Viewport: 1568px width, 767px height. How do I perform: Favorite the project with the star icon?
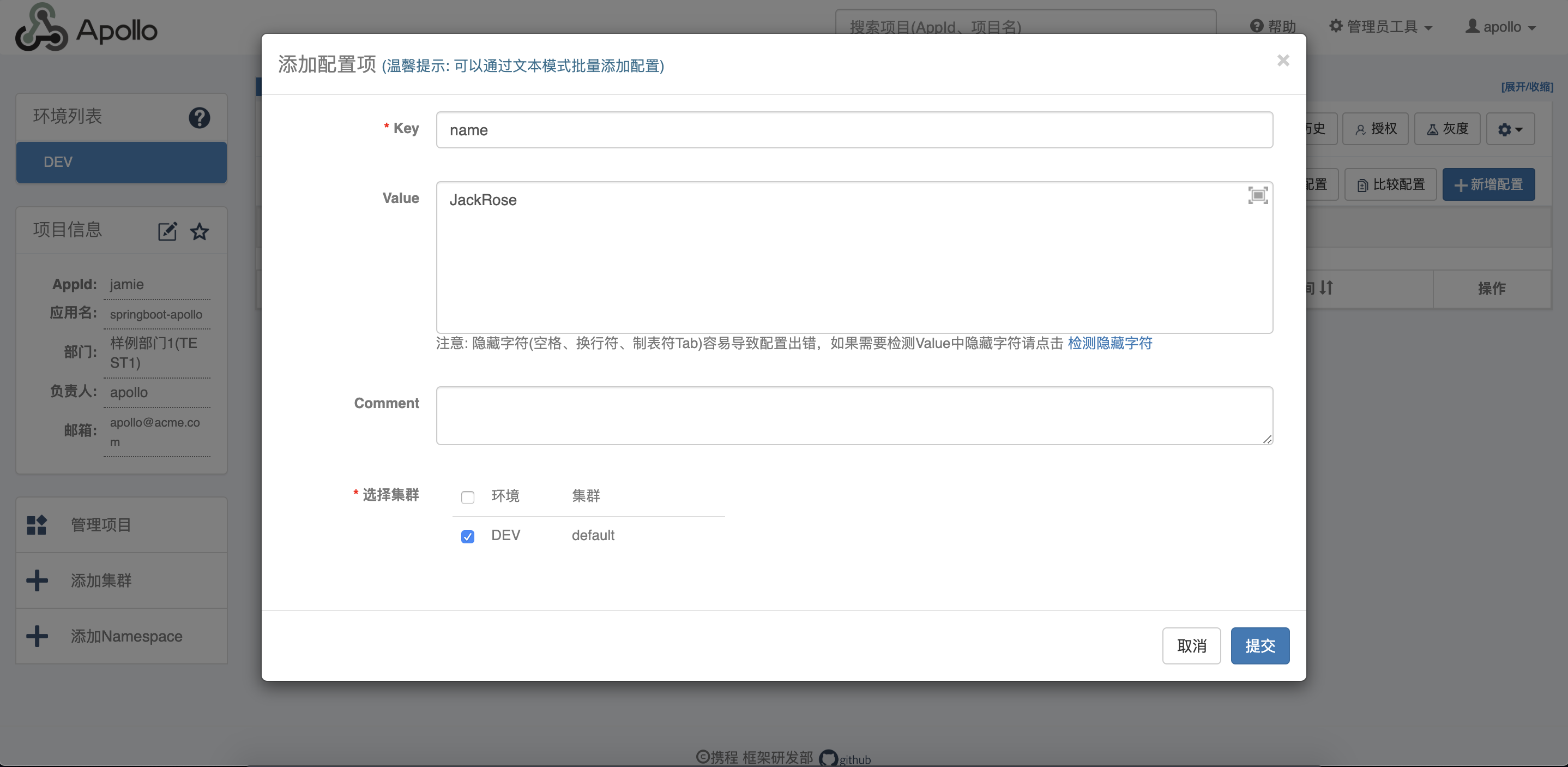(x=200, y=231)
